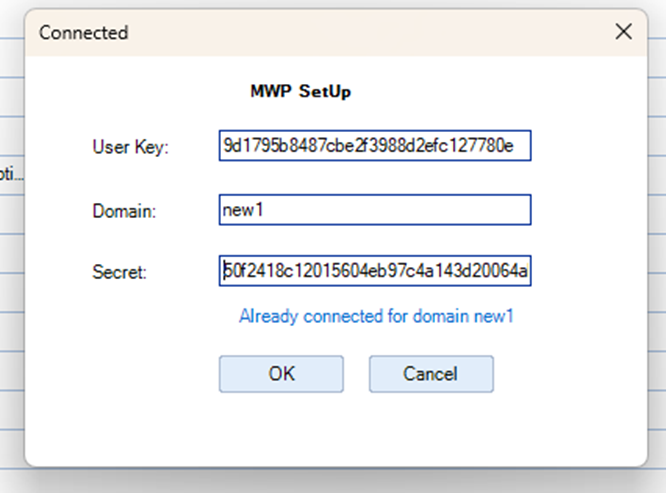Click inside the Domain text box

point(374,210)
